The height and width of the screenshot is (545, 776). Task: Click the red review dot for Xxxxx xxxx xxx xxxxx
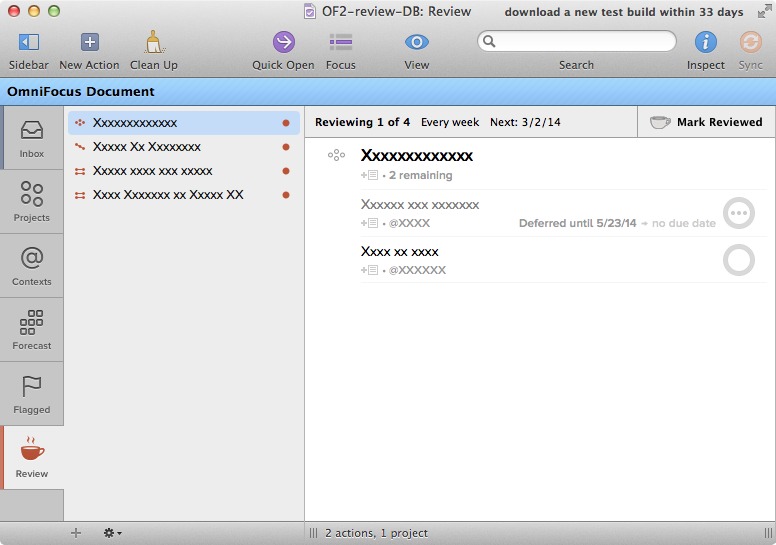tap(286, 171)
